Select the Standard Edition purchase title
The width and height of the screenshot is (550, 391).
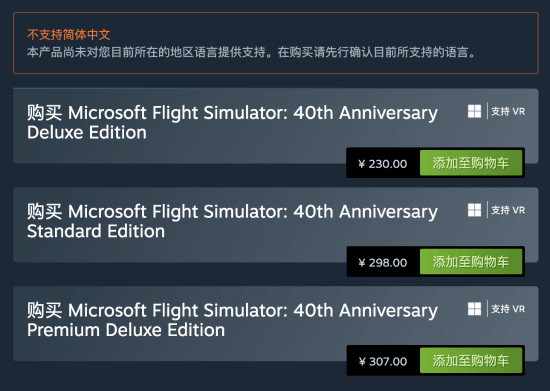[x=232, y=221]
